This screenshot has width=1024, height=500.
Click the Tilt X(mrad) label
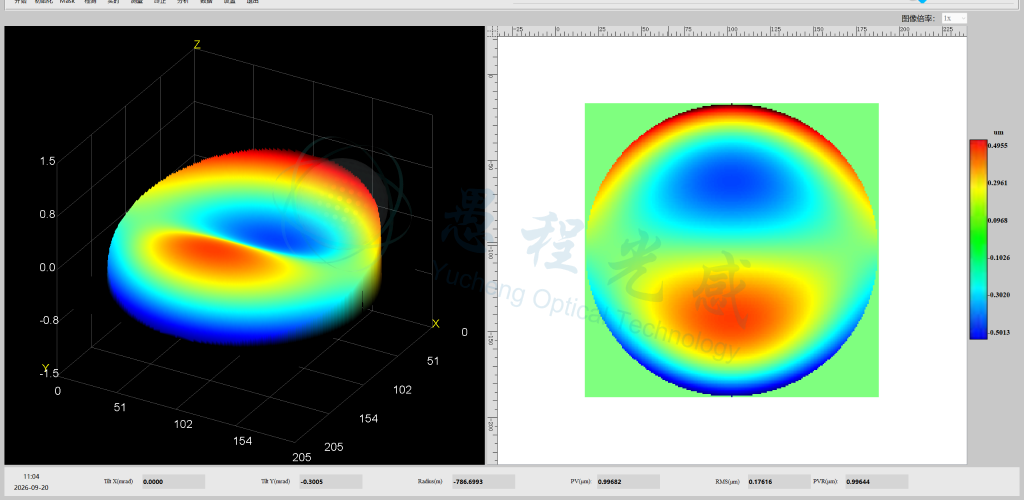tap(118, 482)
